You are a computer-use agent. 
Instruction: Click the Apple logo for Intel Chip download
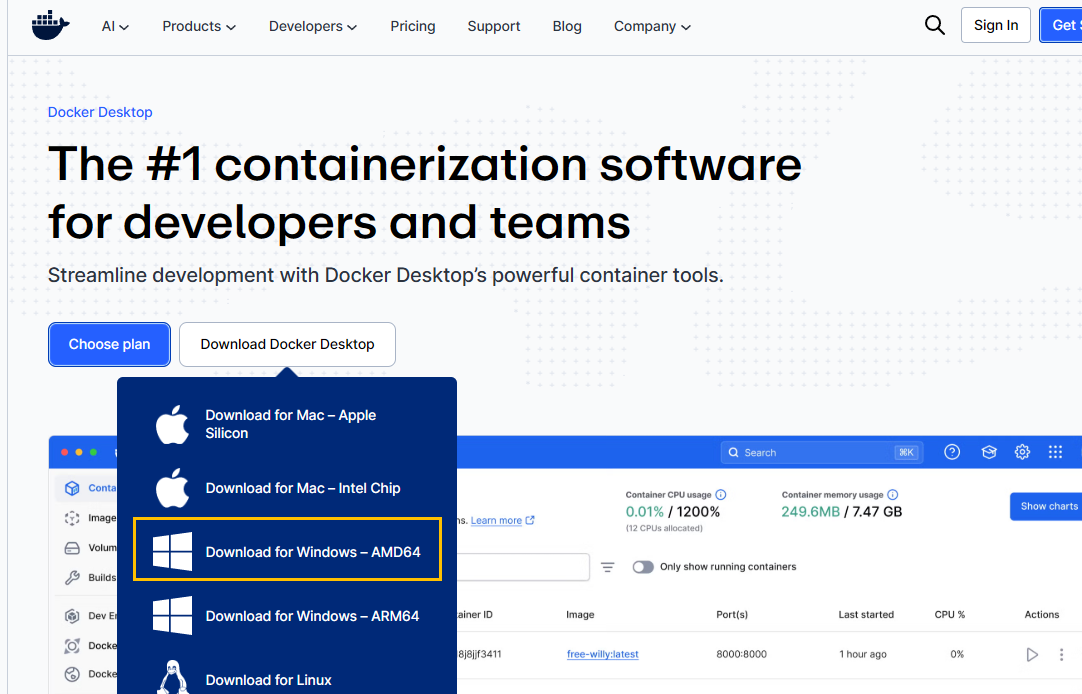click(172, 488)
